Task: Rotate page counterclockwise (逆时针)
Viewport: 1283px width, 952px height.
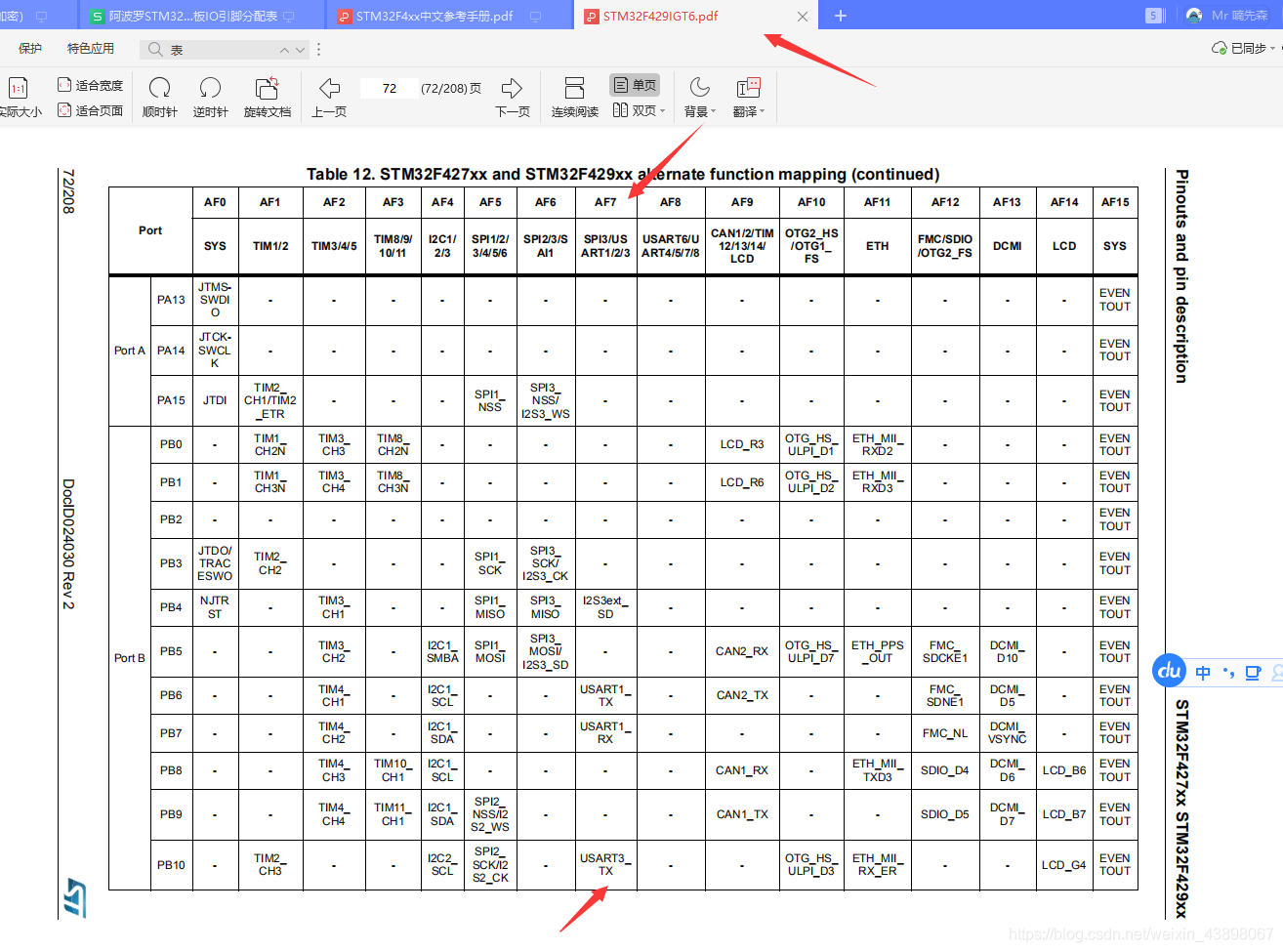Action: [210, 98]
